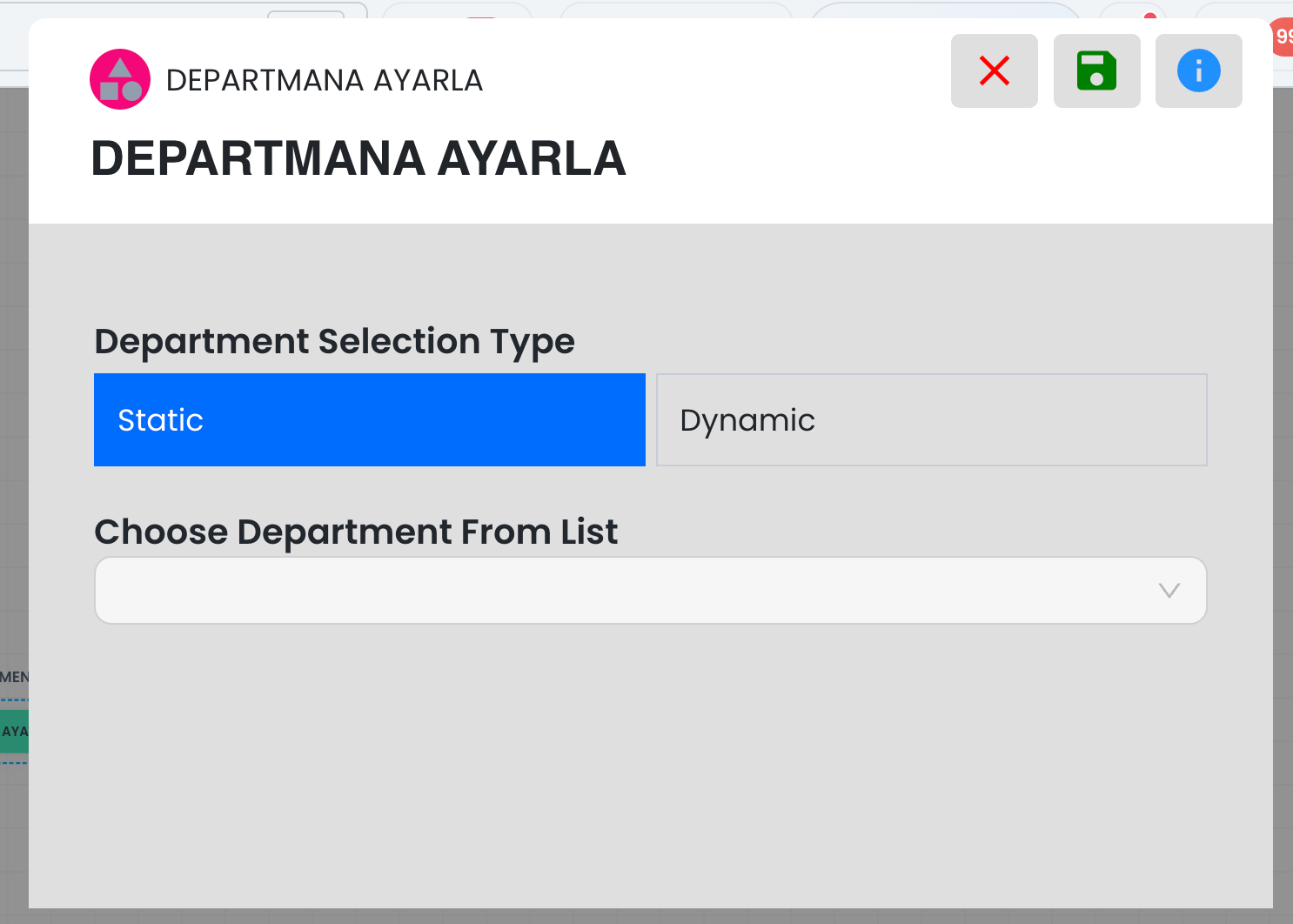Click the blue dashed line above the AYA node

click(x=14, y=700)
